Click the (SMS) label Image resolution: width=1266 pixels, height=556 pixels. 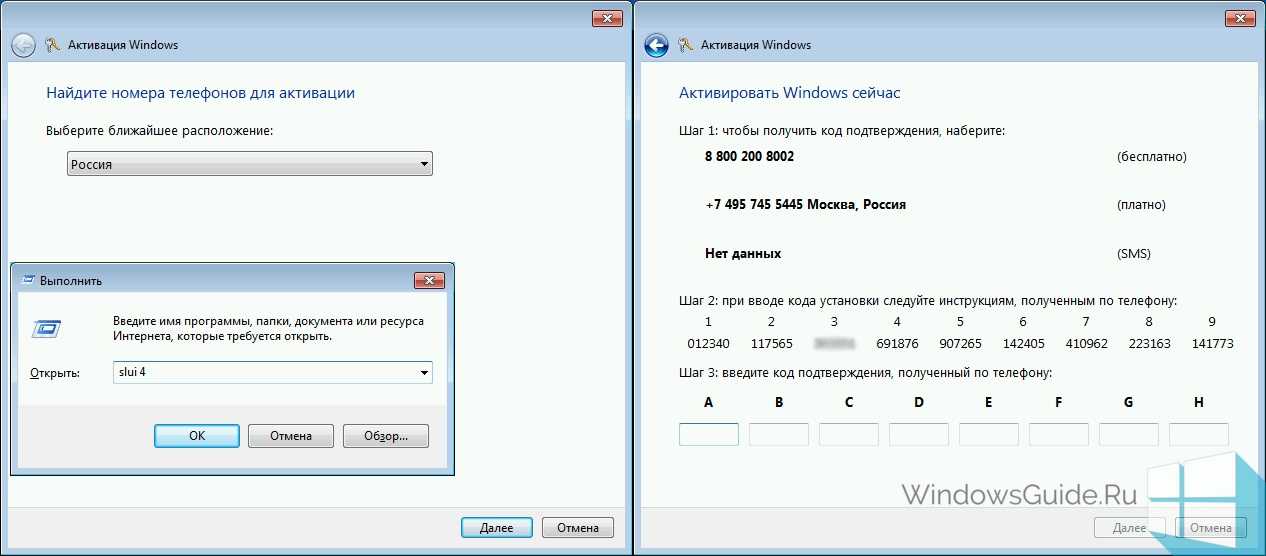tap(1134, 254)
